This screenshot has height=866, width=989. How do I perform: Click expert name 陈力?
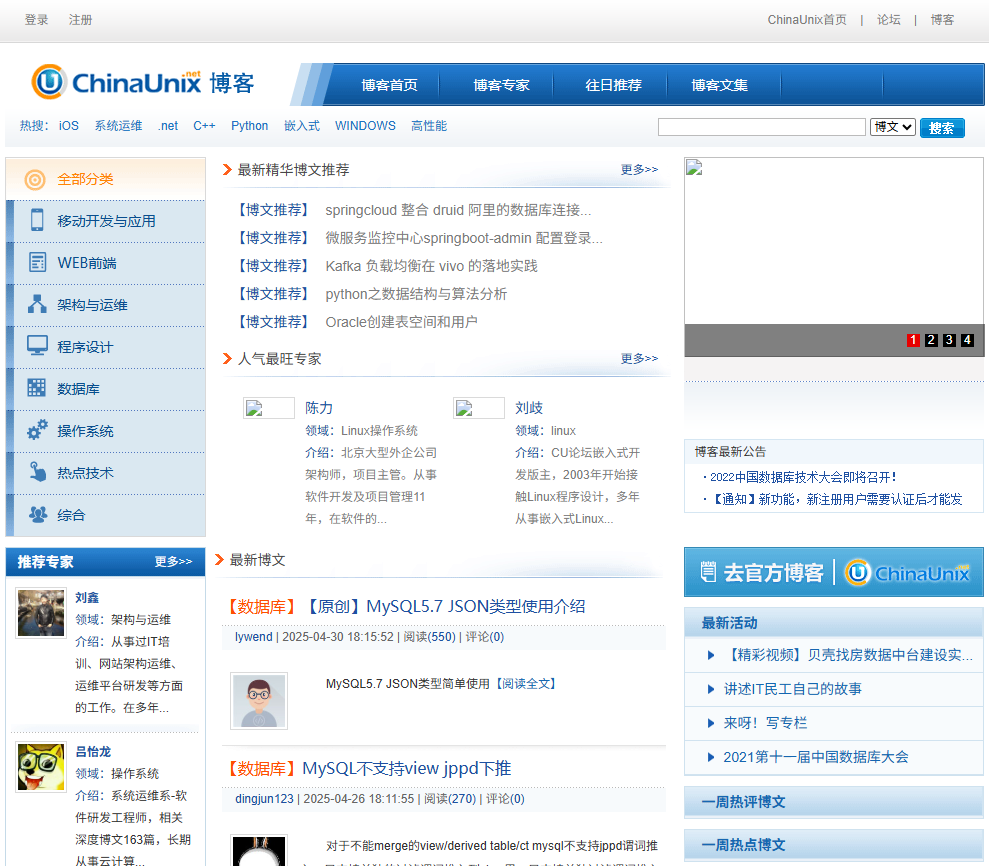[319, 407]
